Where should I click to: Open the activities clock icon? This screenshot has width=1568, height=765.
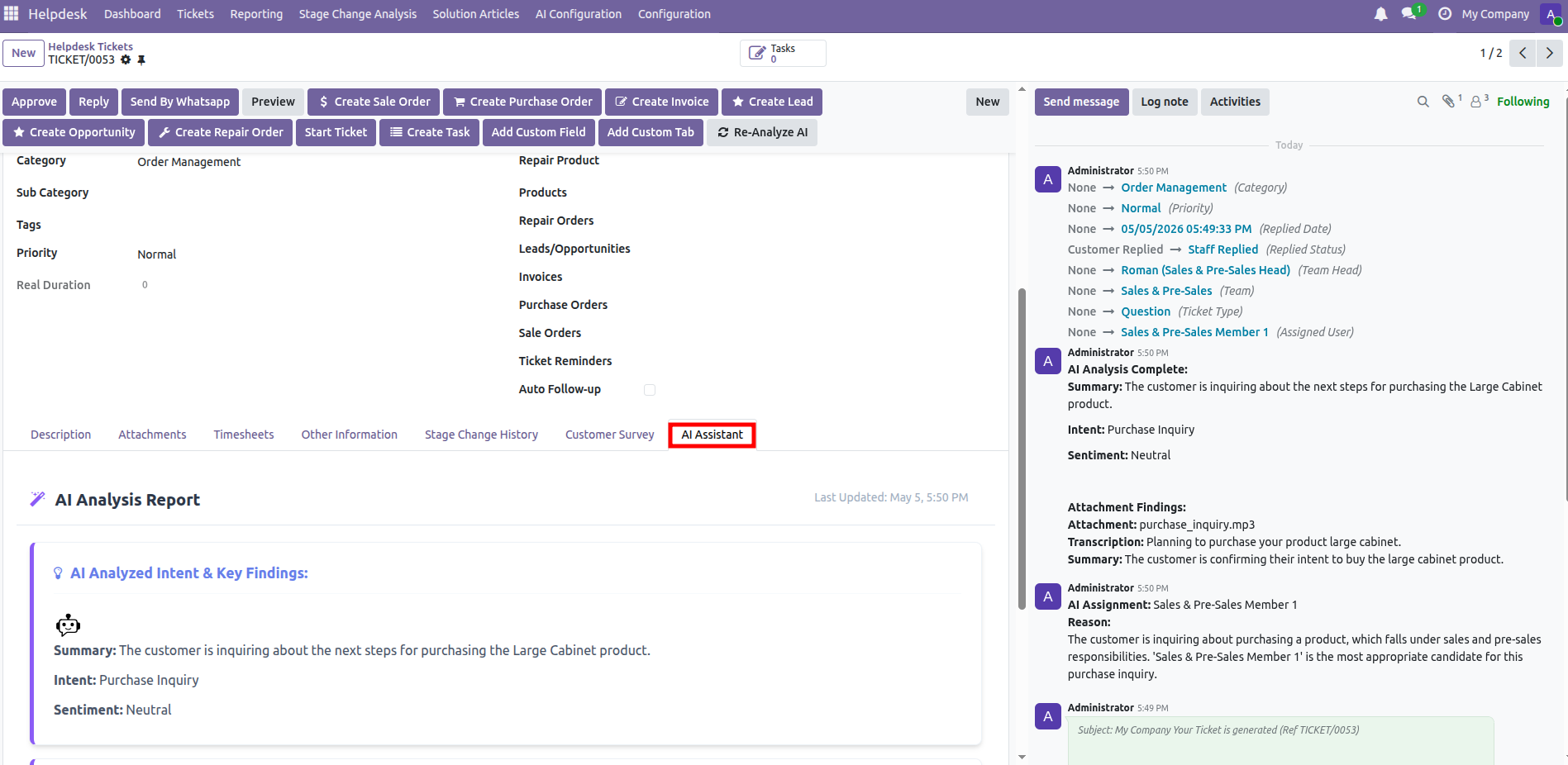point(1445,14)
